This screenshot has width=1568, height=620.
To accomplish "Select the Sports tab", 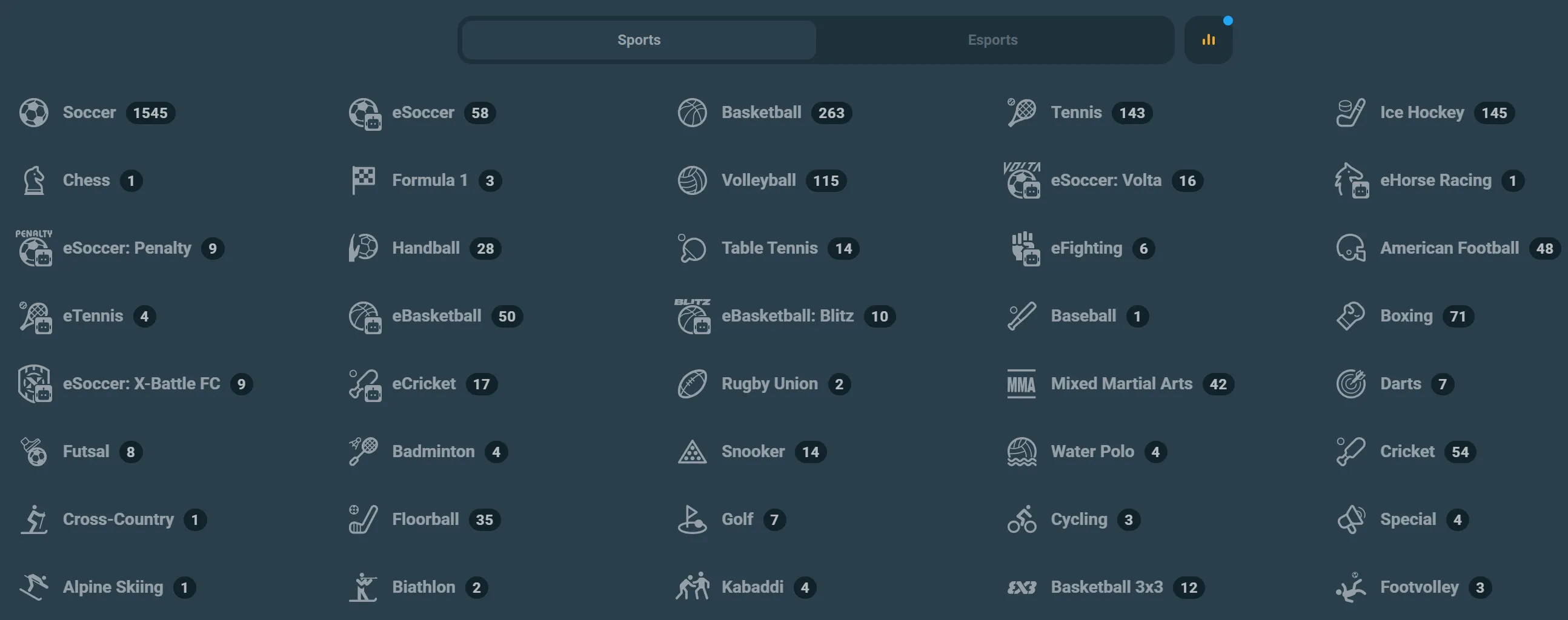I will [639, 39].
